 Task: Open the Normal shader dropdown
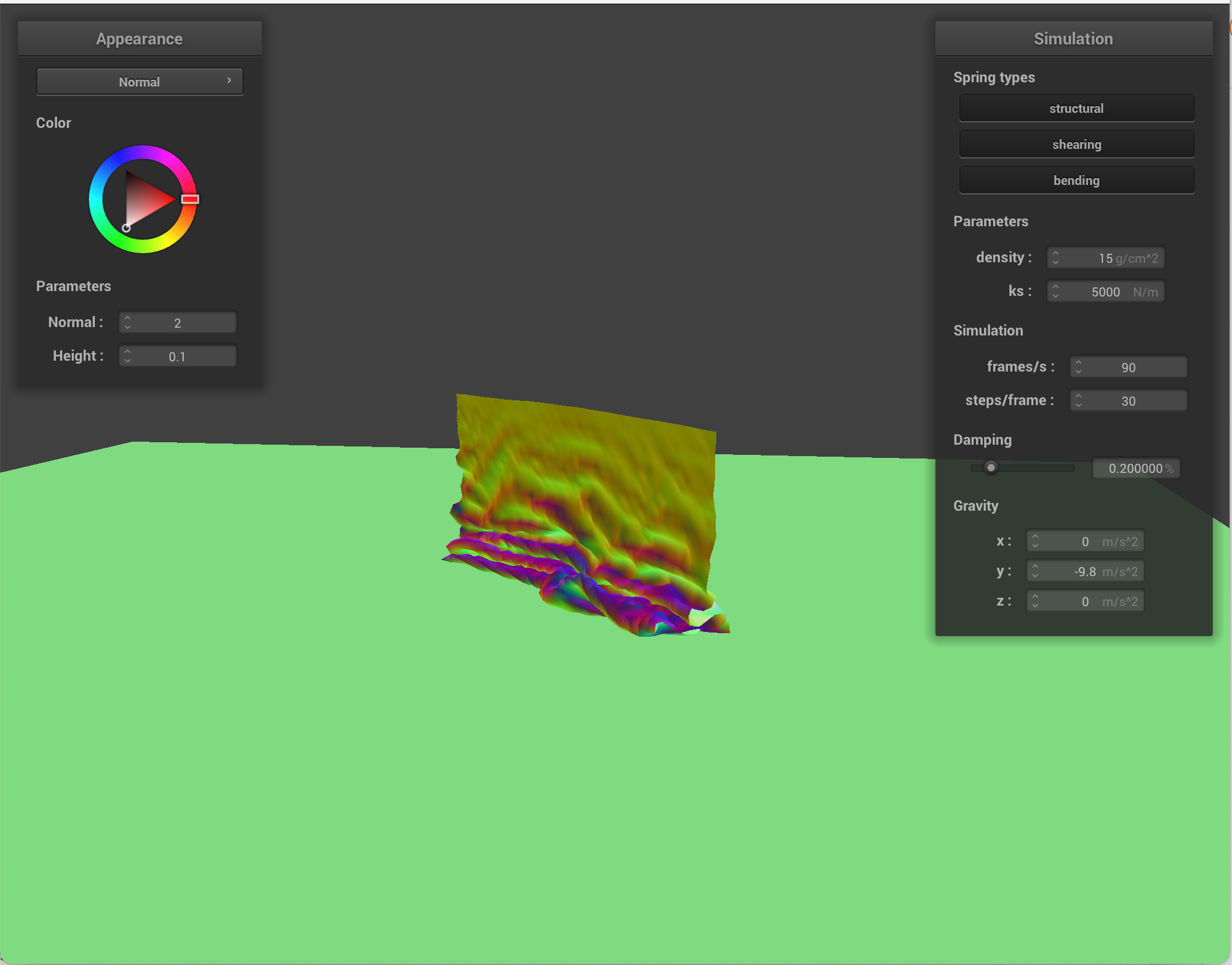[139, 82]
